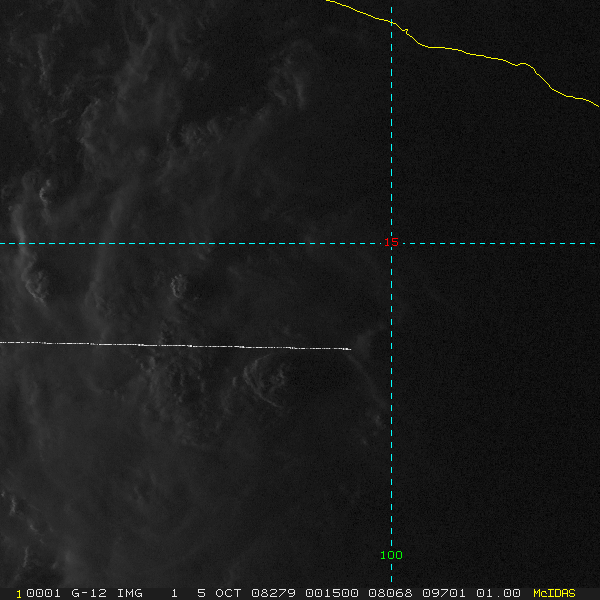Click the vertical dashed line crossing the coastline
This screenshot has height=600, width=600.
pyautogui.click(x=391, y=22)
